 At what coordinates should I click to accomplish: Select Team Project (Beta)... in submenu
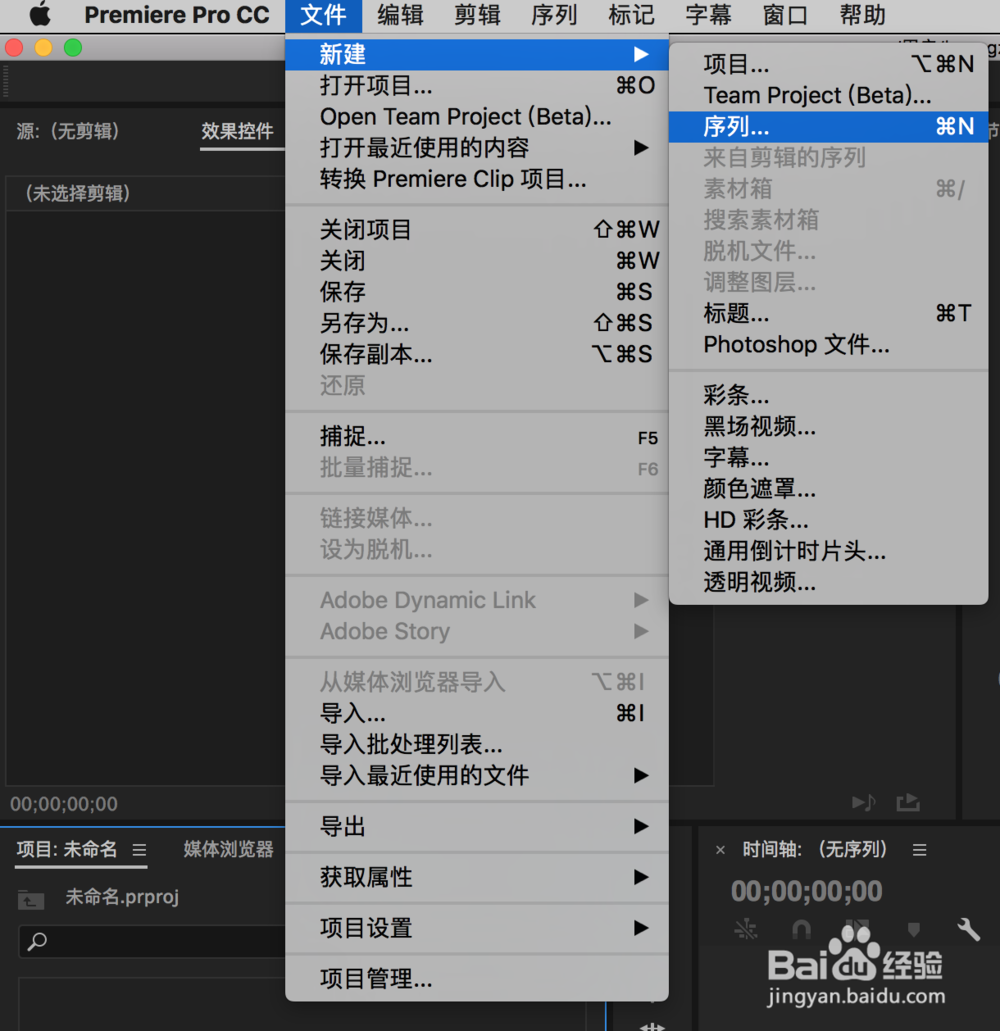point(828,95)
